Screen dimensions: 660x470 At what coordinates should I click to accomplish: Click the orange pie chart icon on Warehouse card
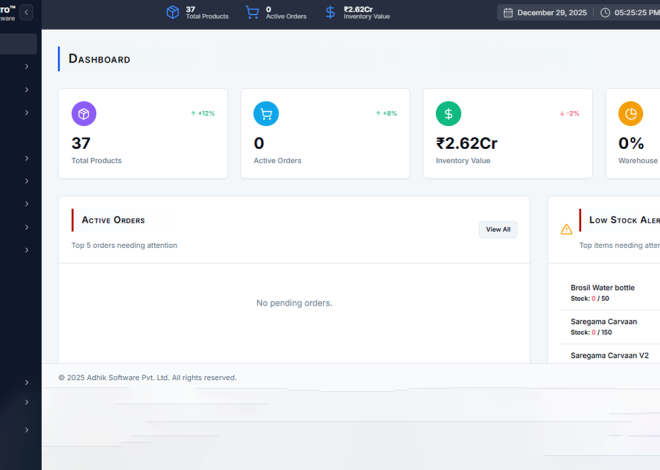[x=631, y=114]
